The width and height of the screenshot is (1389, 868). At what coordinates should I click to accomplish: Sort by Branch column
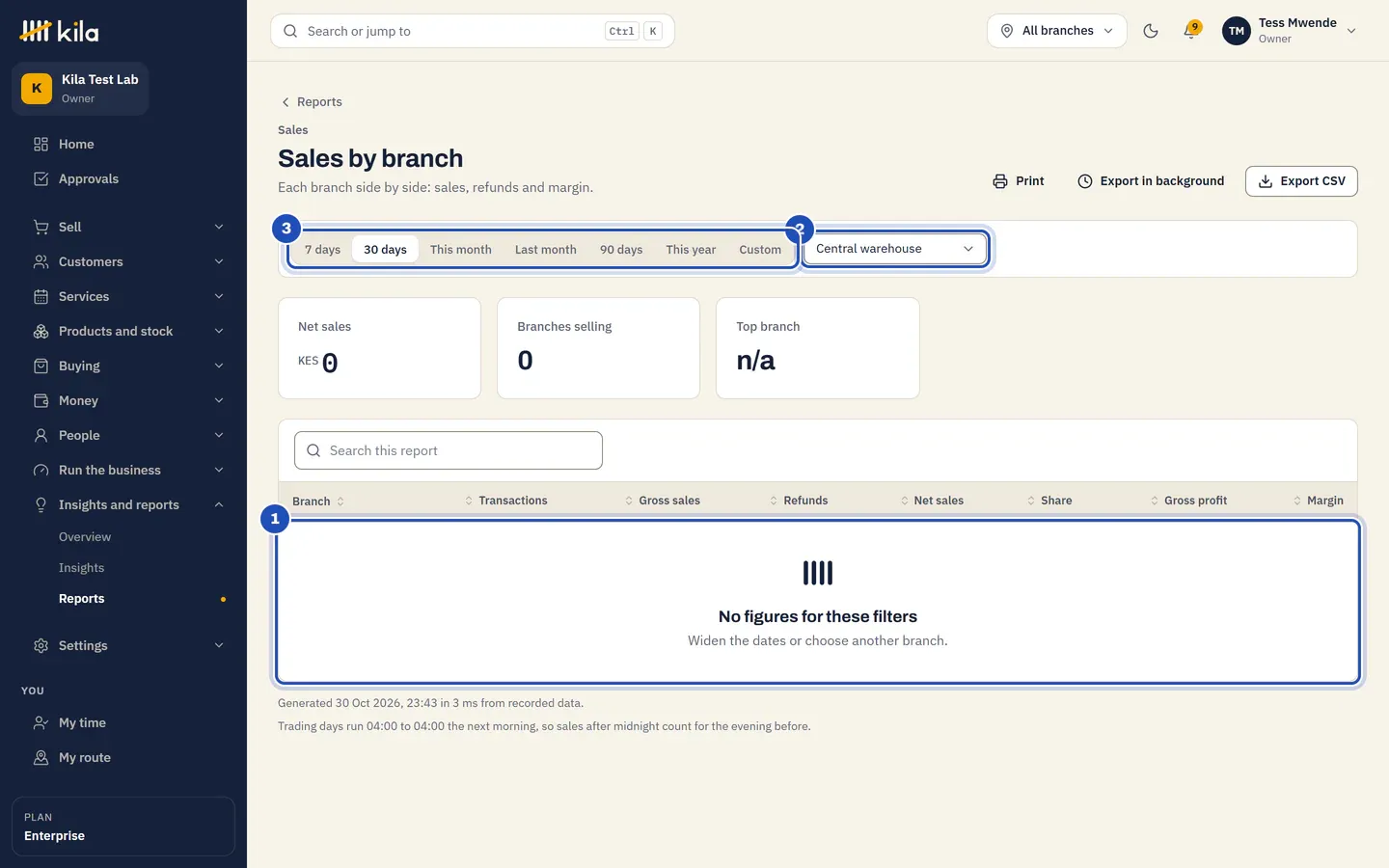318,501
